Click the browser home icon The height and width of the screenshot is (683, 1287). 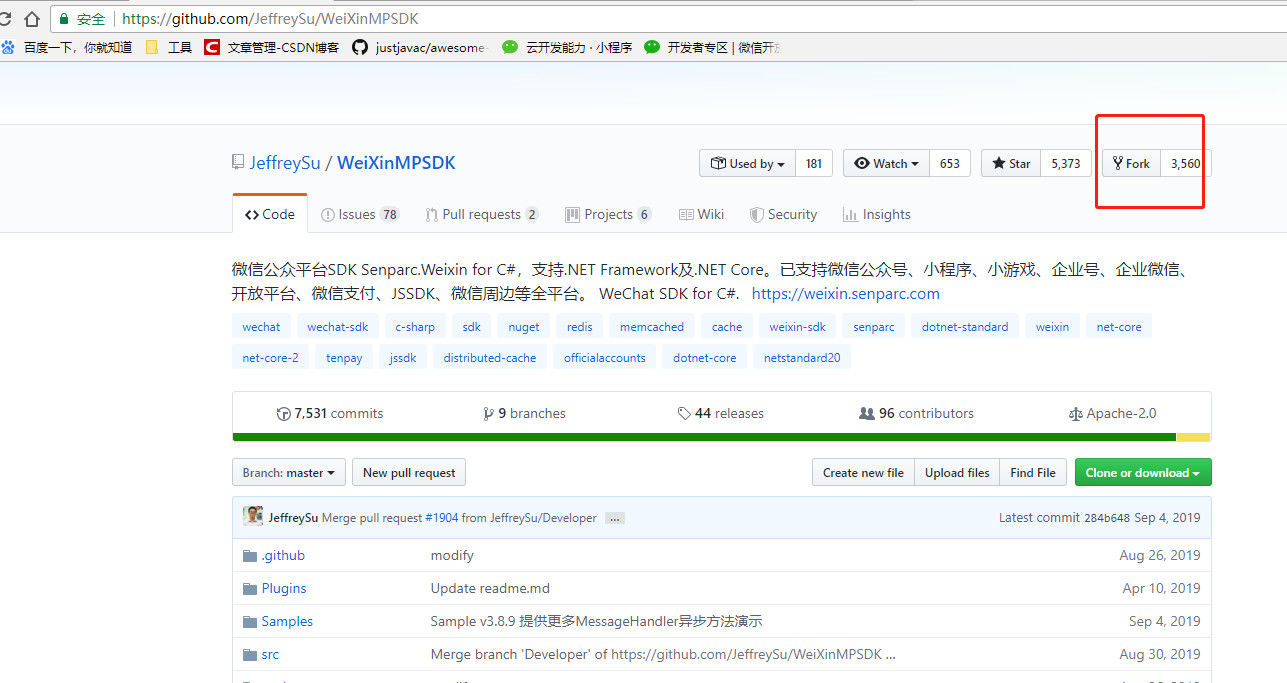(32, 18)
